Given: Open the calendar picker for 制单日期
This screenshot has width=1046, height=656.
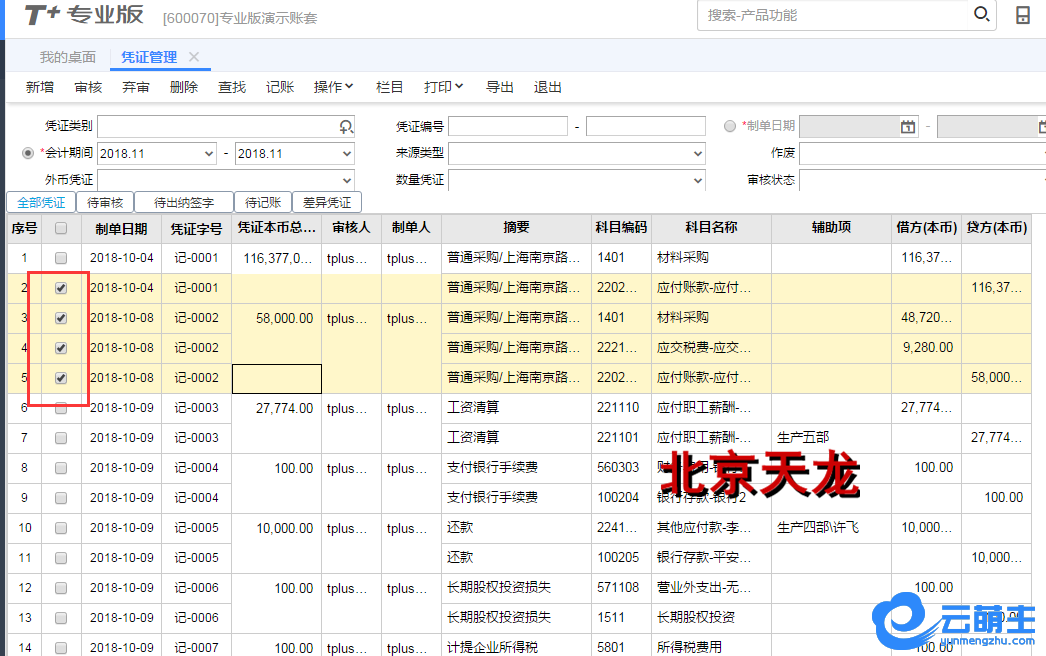Looking at the screenshot, I should [x=907, y=126].
